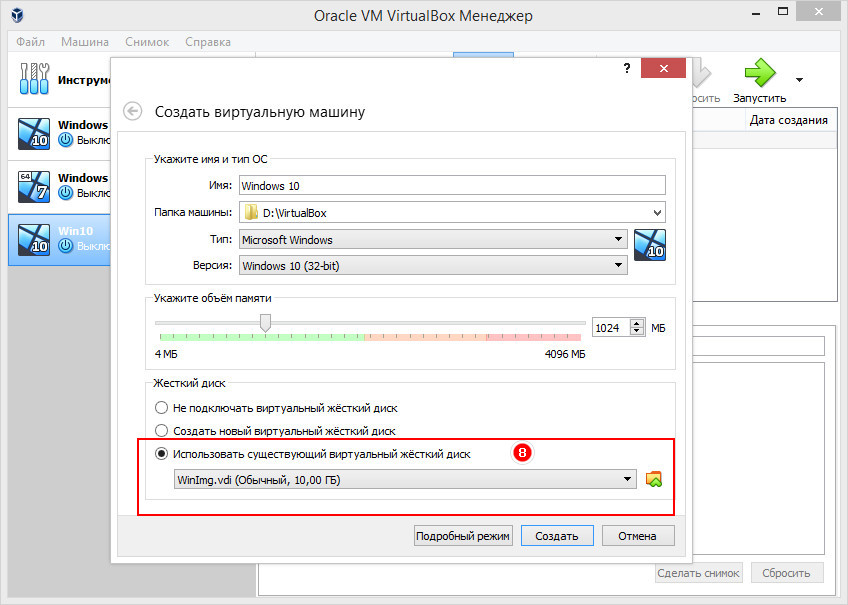Click folder icon in machine folder field

251,212
